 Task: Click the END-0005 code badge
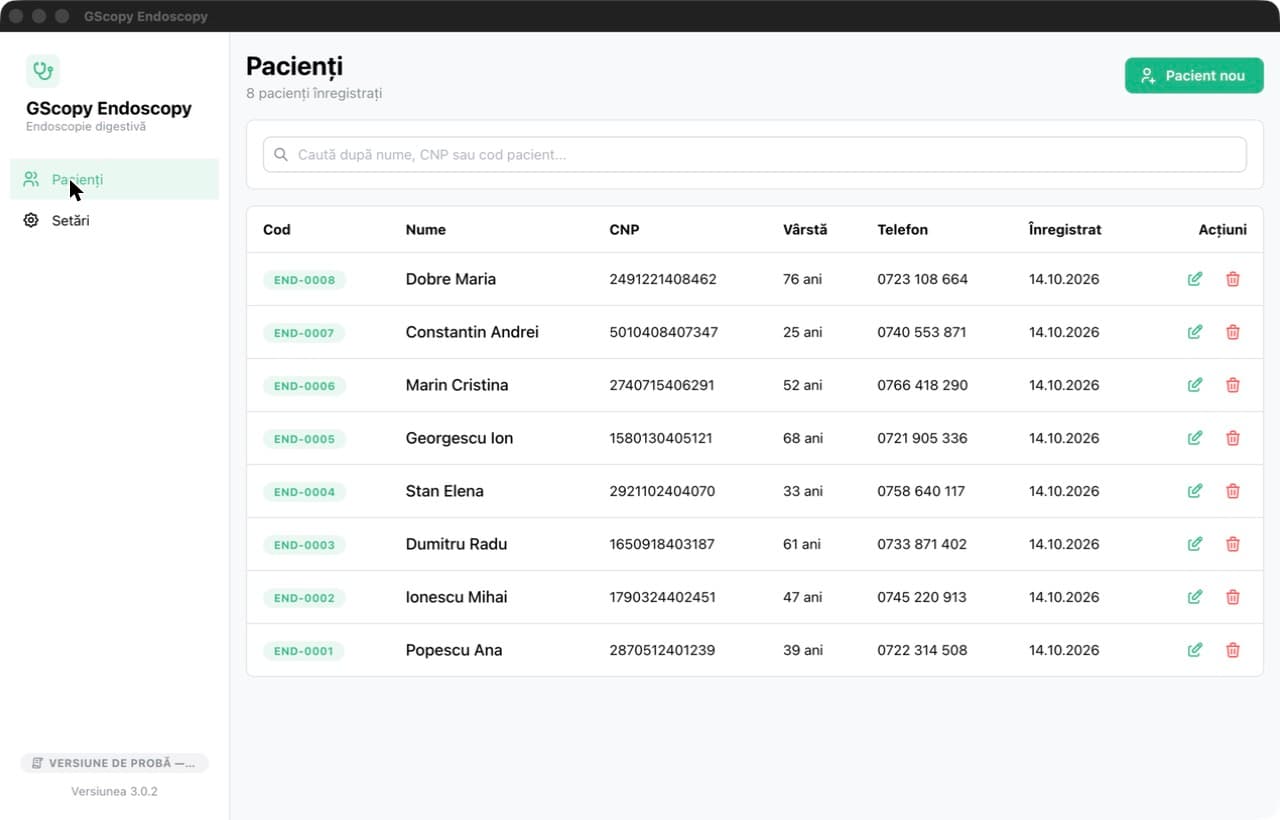pos(304,439)
